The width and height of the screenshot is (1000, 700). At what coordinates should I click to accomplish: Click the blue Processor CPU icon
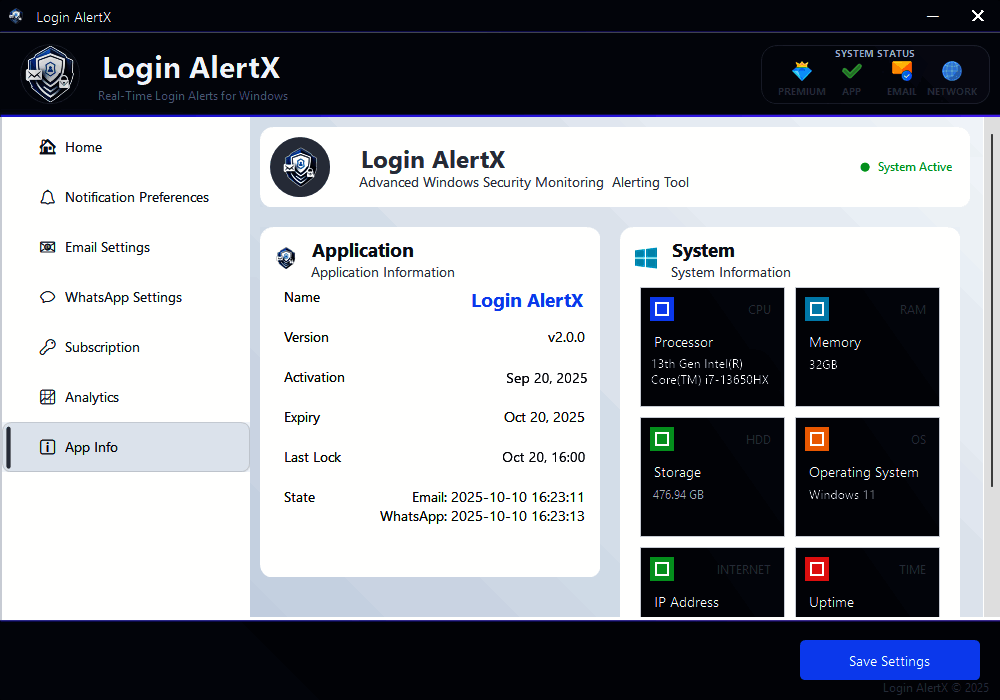pyautogui.click(x=662, y=309)
